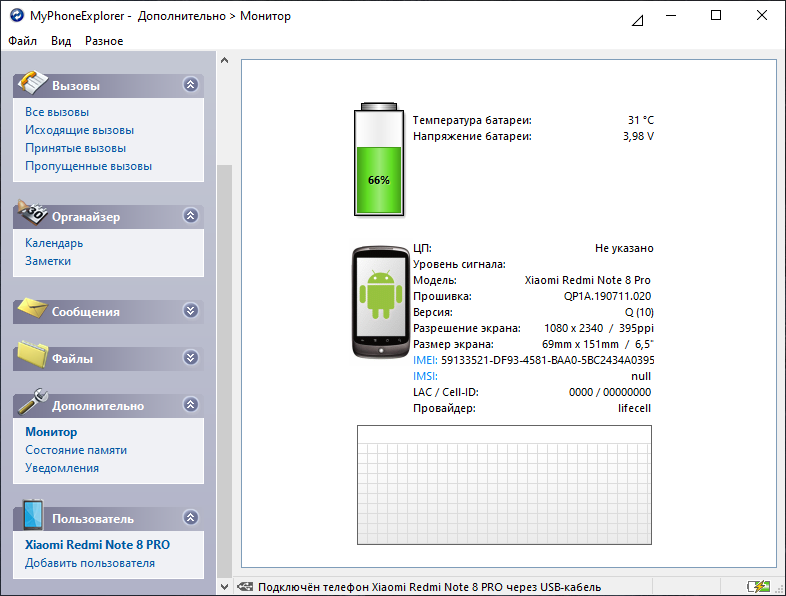Click the MyPhoneExplorer app icon in title bar
Image resolution: width=786 pixels, height=596 pixels.
tap(17, 16)
